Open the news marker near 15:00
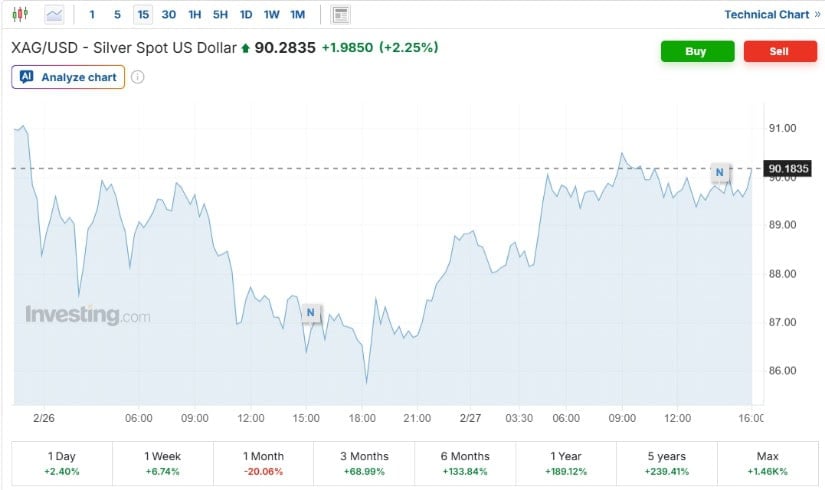The height and width of the screenshot is (490, 825). [310, 313]
